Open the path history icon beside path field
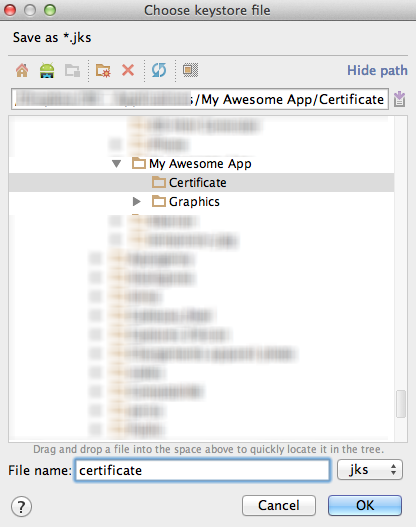 point(400,99)
